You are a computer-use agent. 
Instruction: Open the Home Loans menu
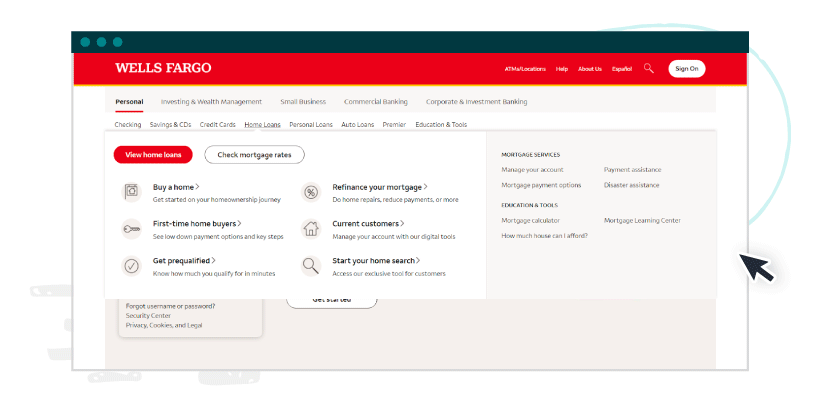click(263, 125)
